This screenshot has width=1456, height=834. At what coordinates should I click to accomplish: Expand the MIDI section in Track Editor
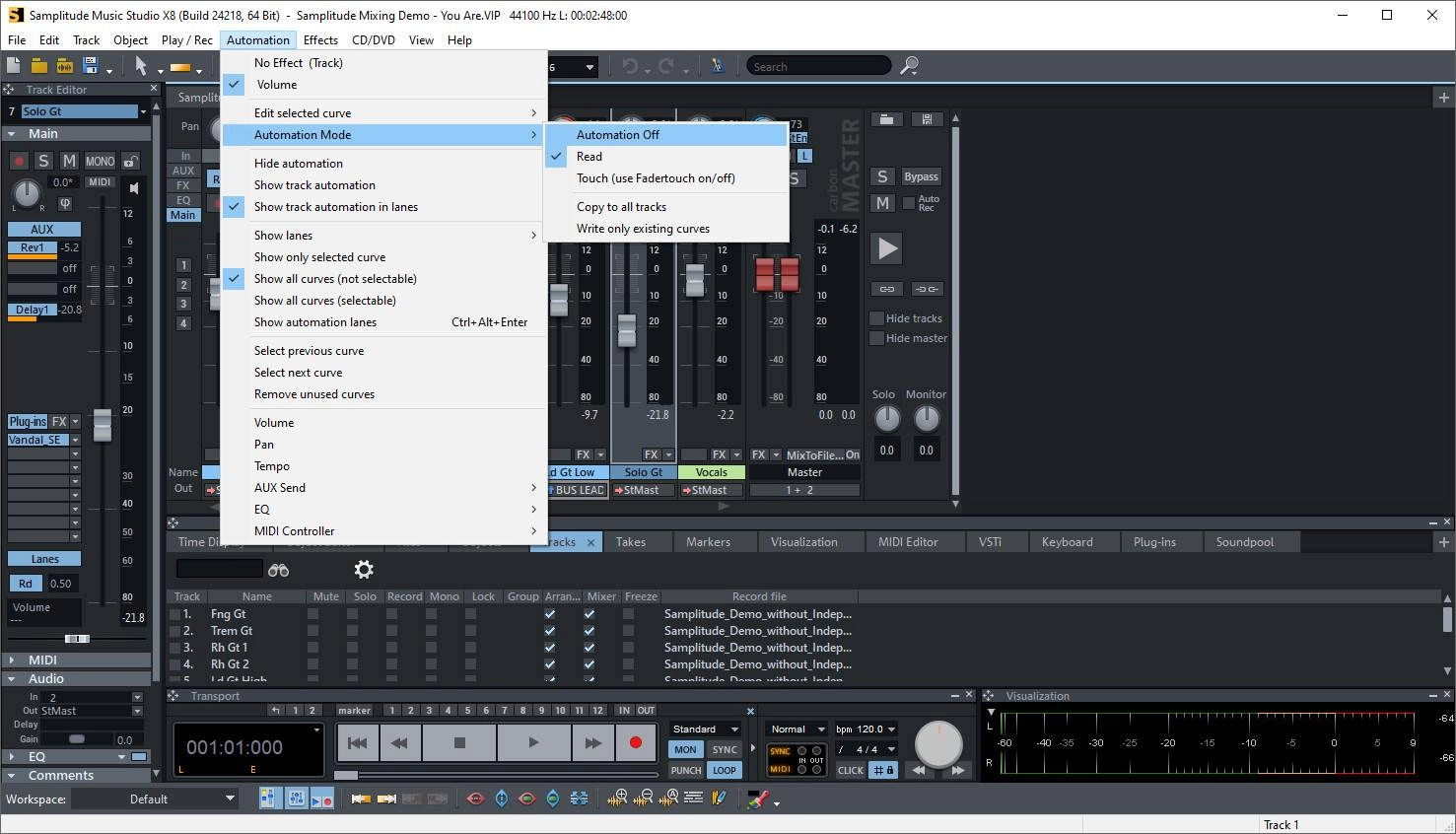click(12, 660)
